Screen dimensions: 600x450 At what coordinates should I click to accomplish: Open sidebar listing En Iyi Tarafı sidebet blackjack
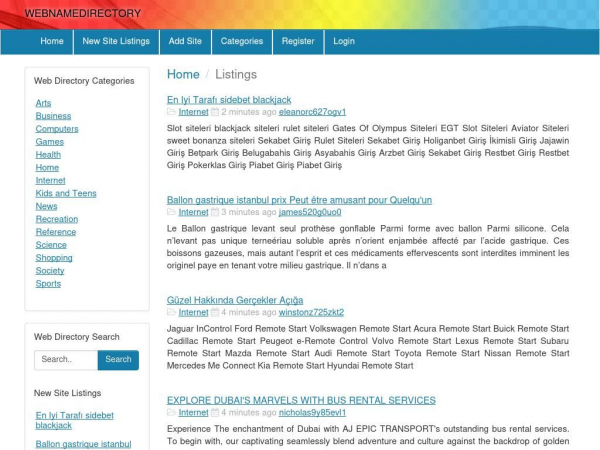click(75, 421)
